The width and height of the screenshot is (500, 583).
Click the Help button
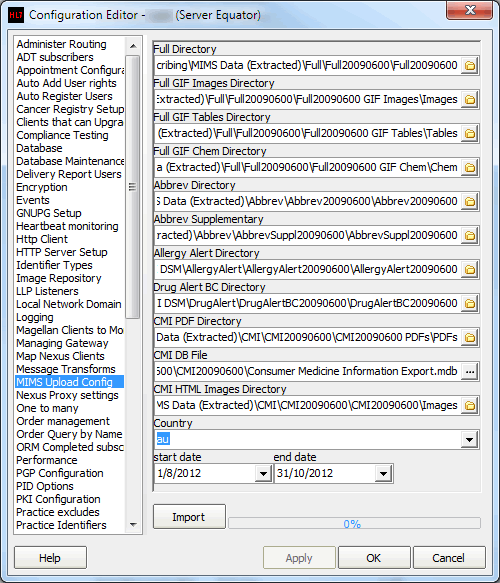[x=50, y=558]
